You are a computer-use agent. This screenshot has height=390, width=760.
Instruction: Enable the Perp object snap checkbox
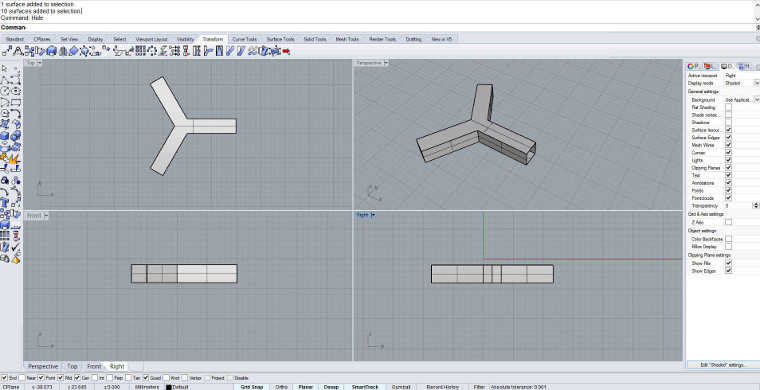[110, 378]
